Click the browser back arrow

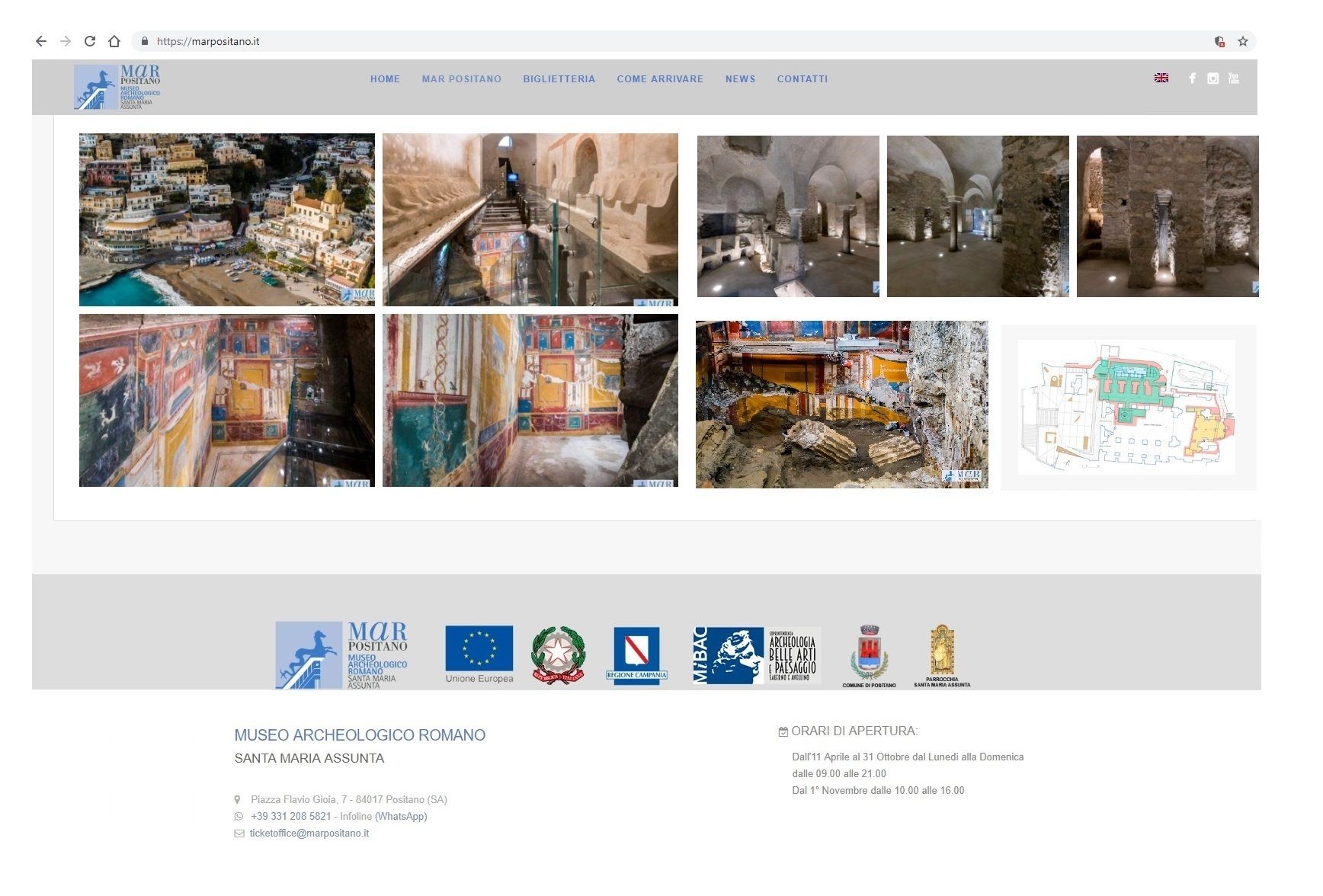click(41, 41)
